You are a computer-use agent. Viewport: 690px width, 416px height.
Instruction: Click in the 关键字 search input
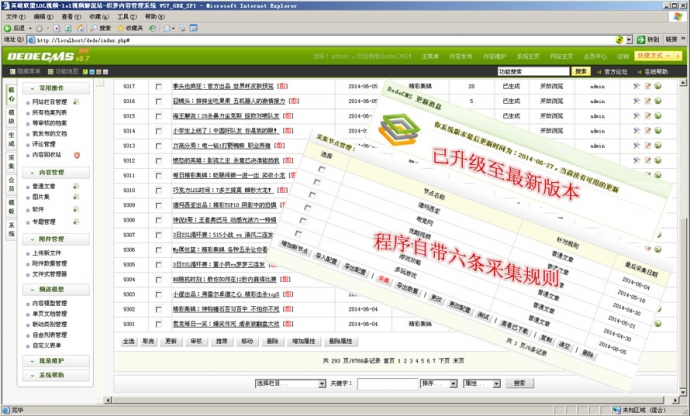point(387,383)
